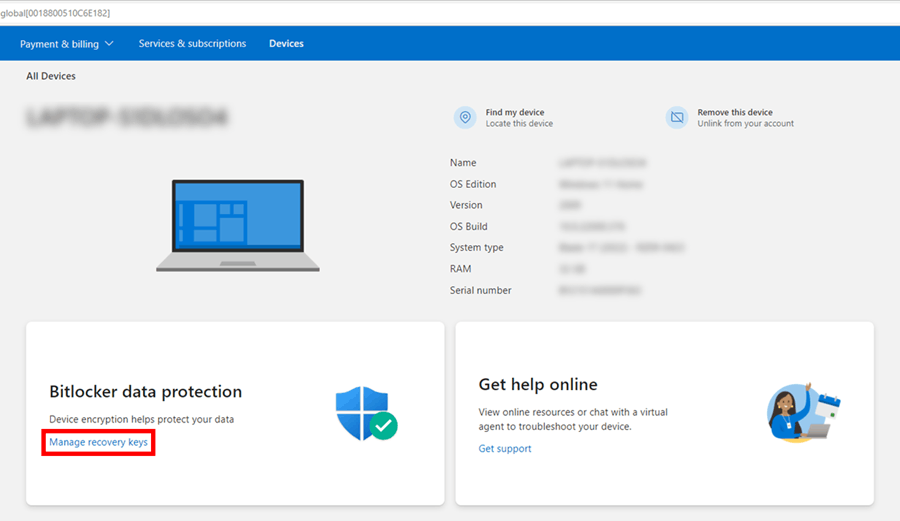Click the Get help online heading
This screenshot has height=521, width=900.
(538, 385)
